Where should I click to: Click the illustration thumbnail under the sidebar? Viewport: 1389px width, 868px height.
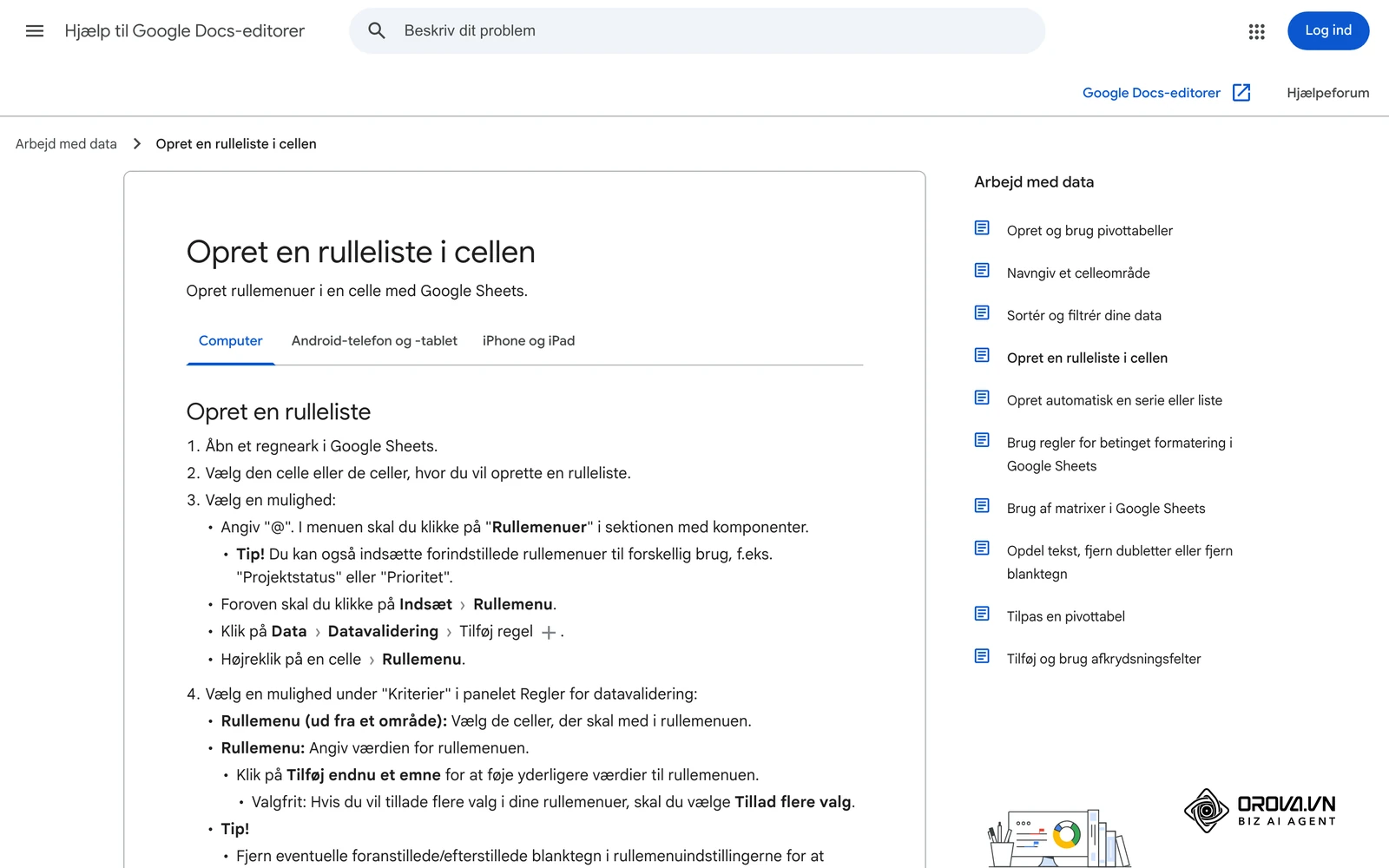pos(1059,838)
